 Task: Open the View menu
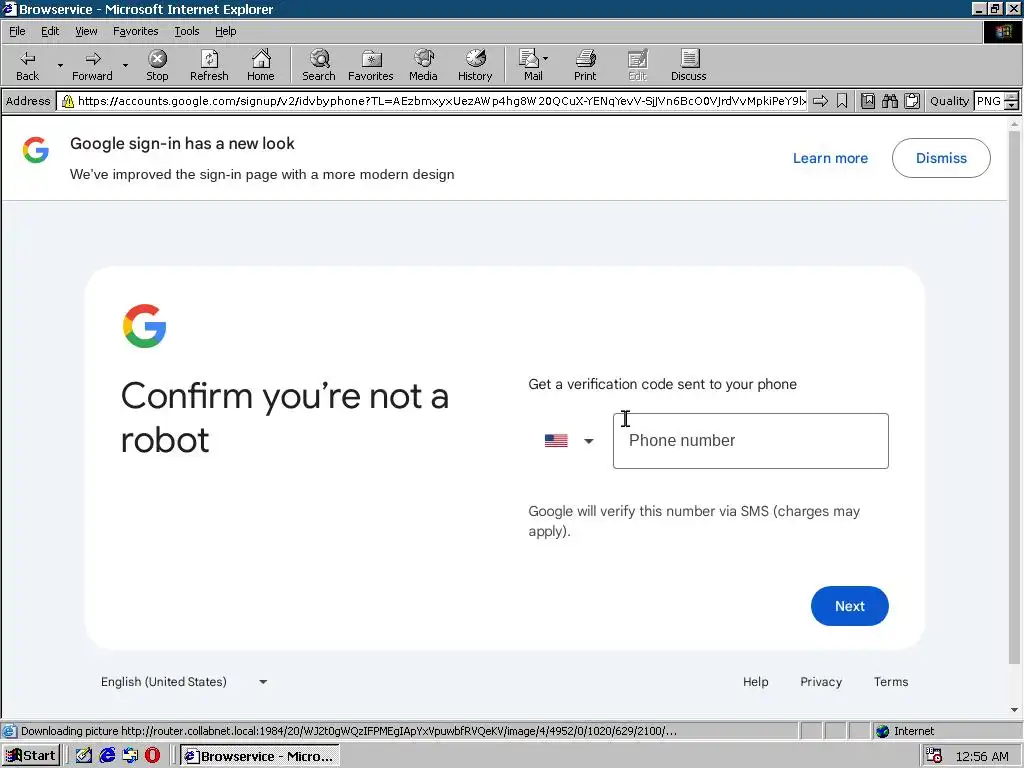(x=86, y=31)
